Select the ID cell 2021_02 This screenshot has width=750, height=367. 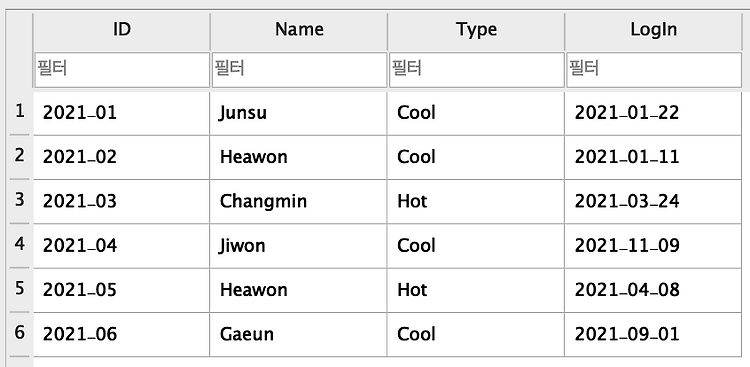pos(121,157)
